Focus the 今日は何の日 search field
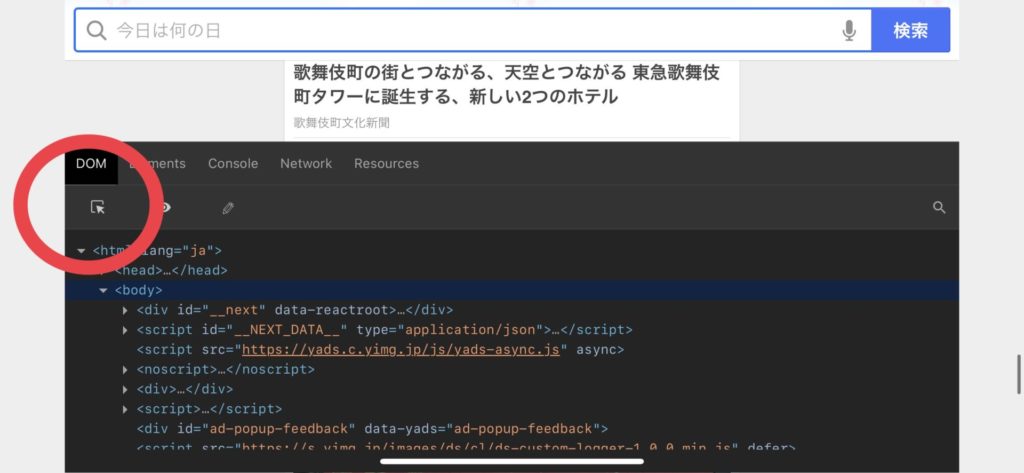1024x473 pixels. [470, 31]
